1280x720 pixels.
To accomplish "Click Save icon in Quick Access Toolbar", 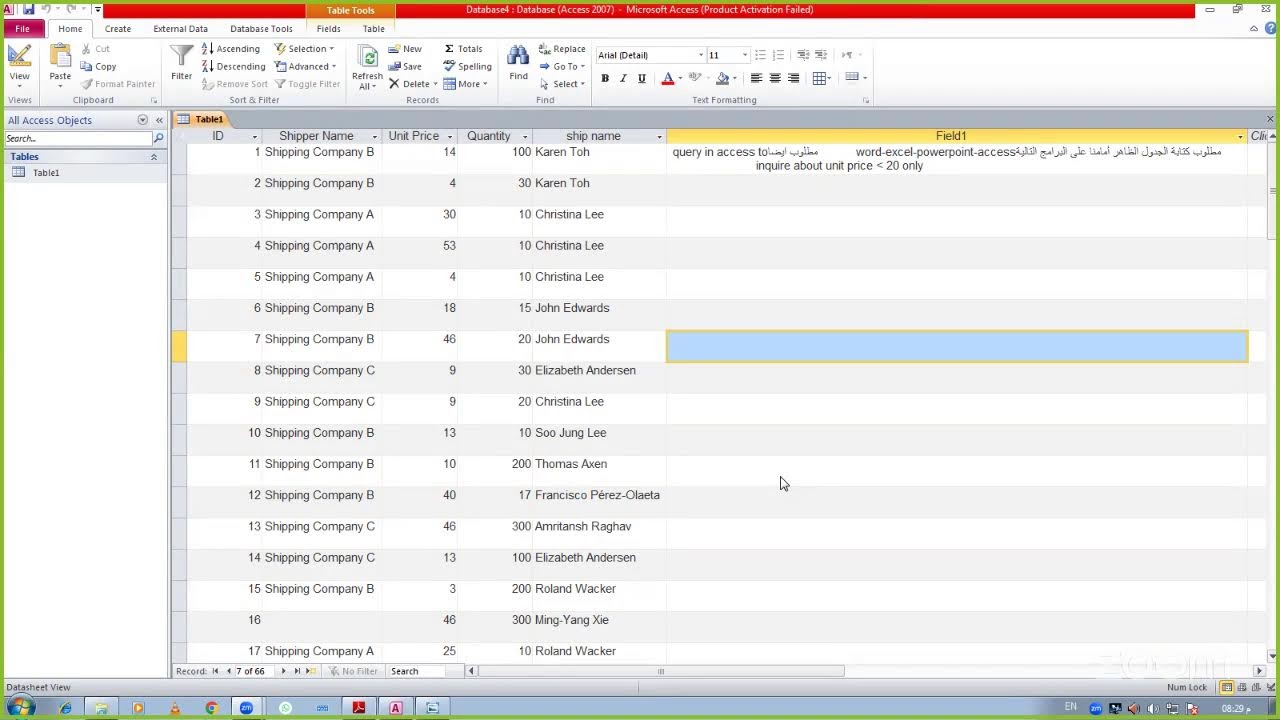I will pos(28,9).
